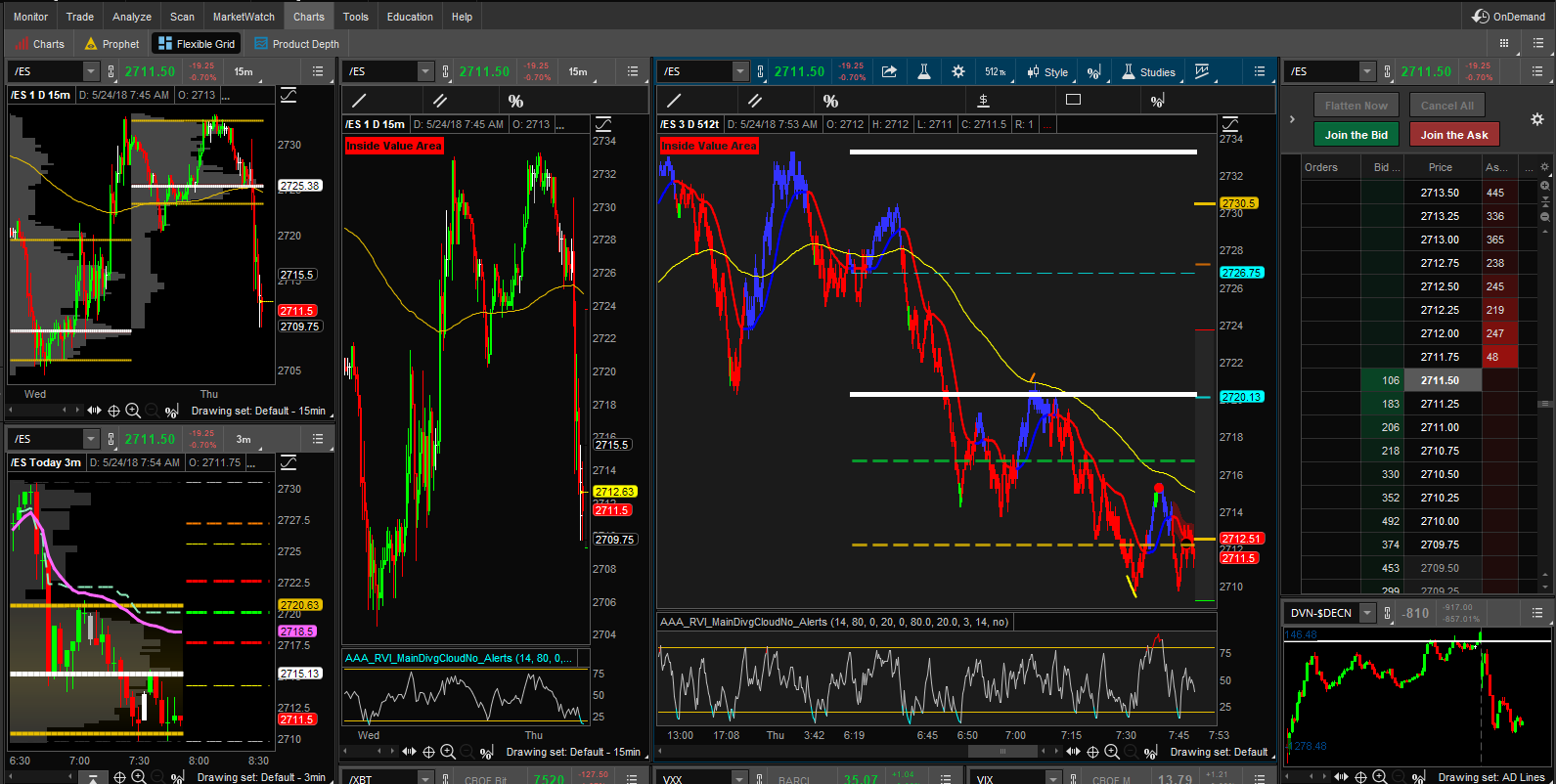Open list menu on DVN-$DECN chart header
The height and width of the screenshot is (784, 1556).
(x=1537, y=613)
